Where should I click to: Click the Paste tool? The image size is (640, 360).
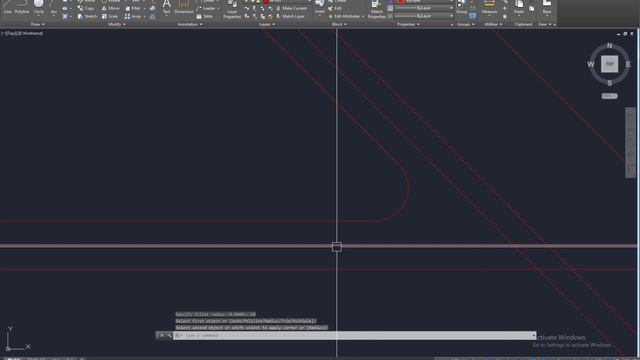coord(519,7)
